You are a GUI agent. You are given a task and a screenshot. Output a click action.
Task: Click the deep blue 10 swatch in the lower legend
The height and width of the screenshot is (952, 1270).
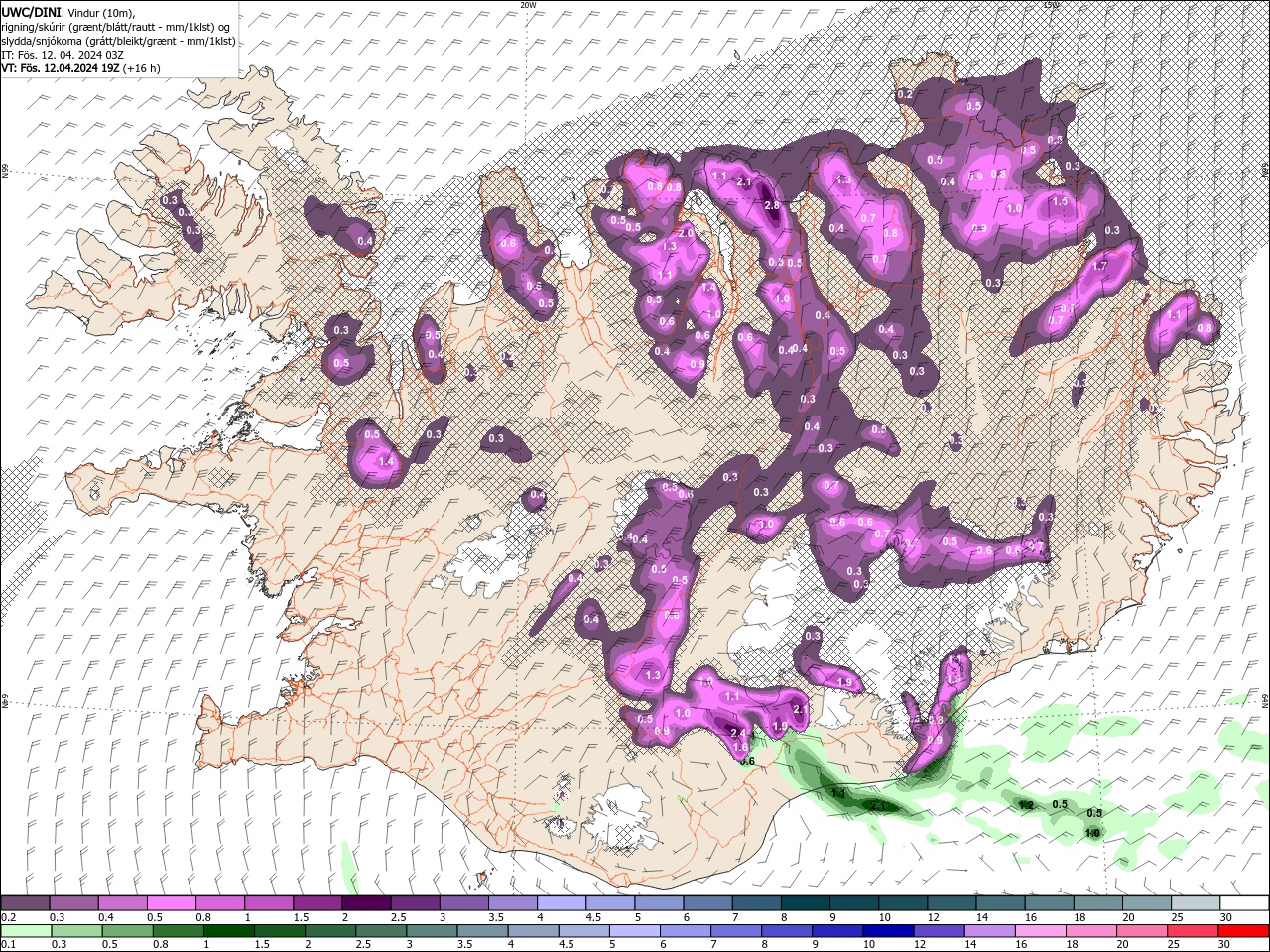click(887, 931)
